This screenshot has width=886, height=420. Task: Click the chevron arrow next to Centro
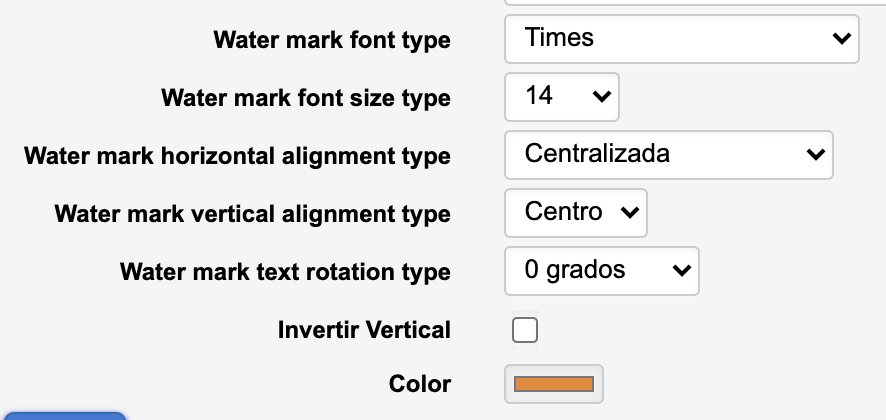click(629, 212)
